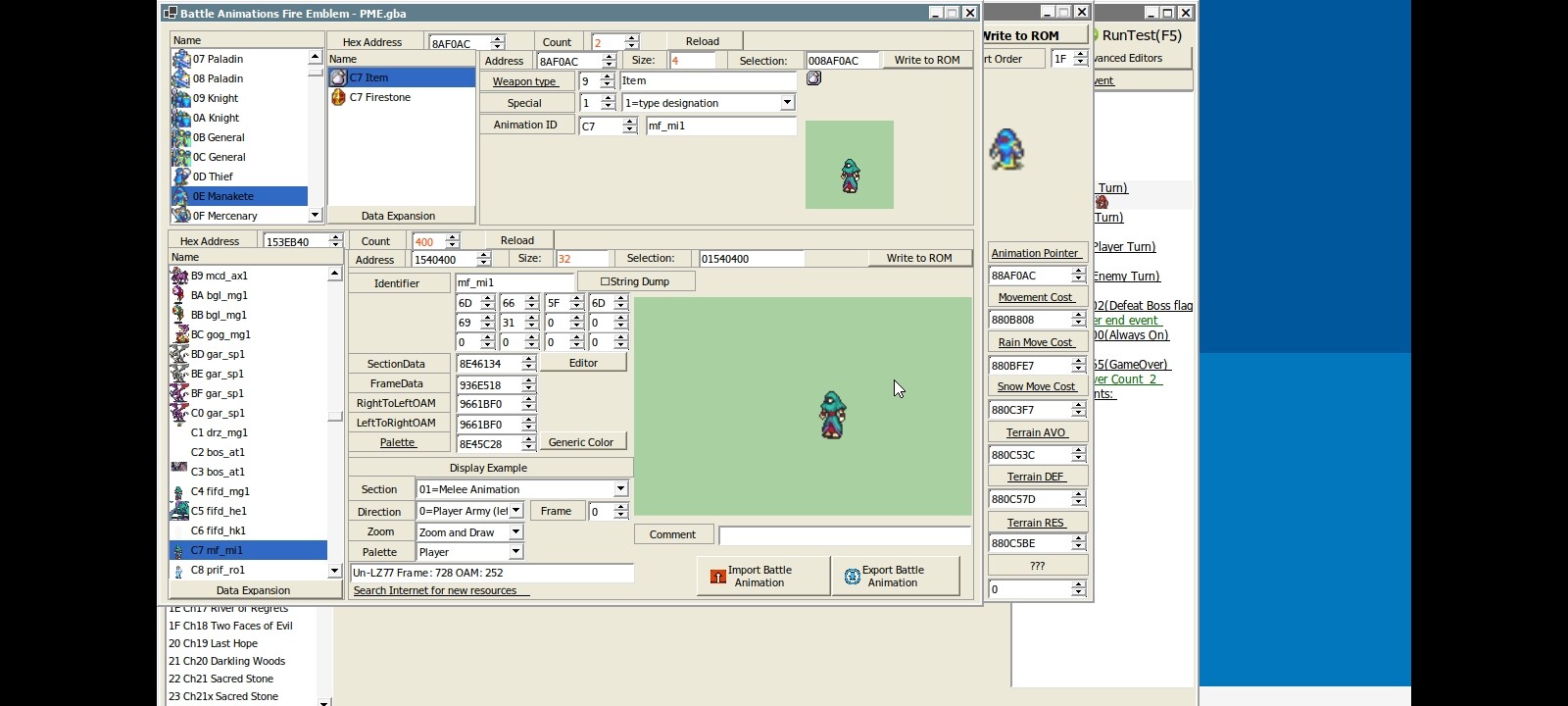The image size is (1568, 706).
Task: Open the 1=type designation dropdown
Action: coord(787,103)
